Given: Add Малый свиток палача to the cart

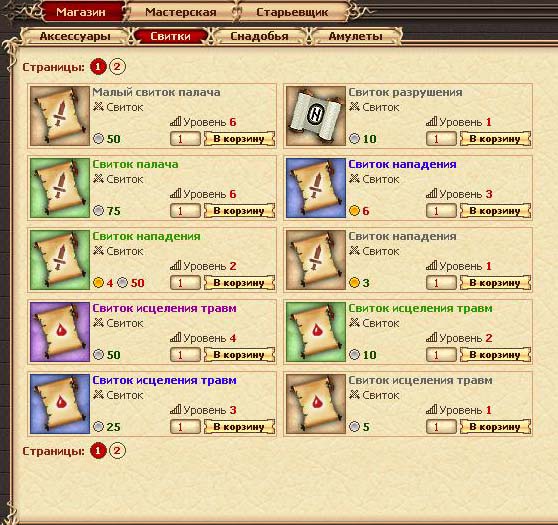Looking at the screenshot, I should [x=239, y=138].
